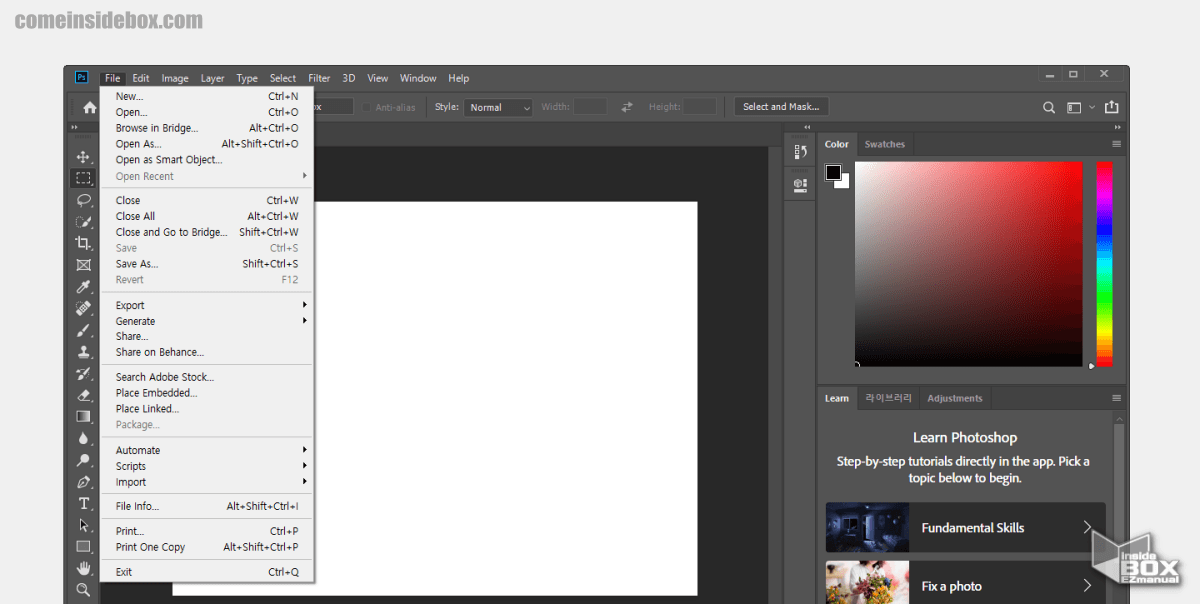
Task: Select the Eraser tool
Action: click(x=84, y=395)
